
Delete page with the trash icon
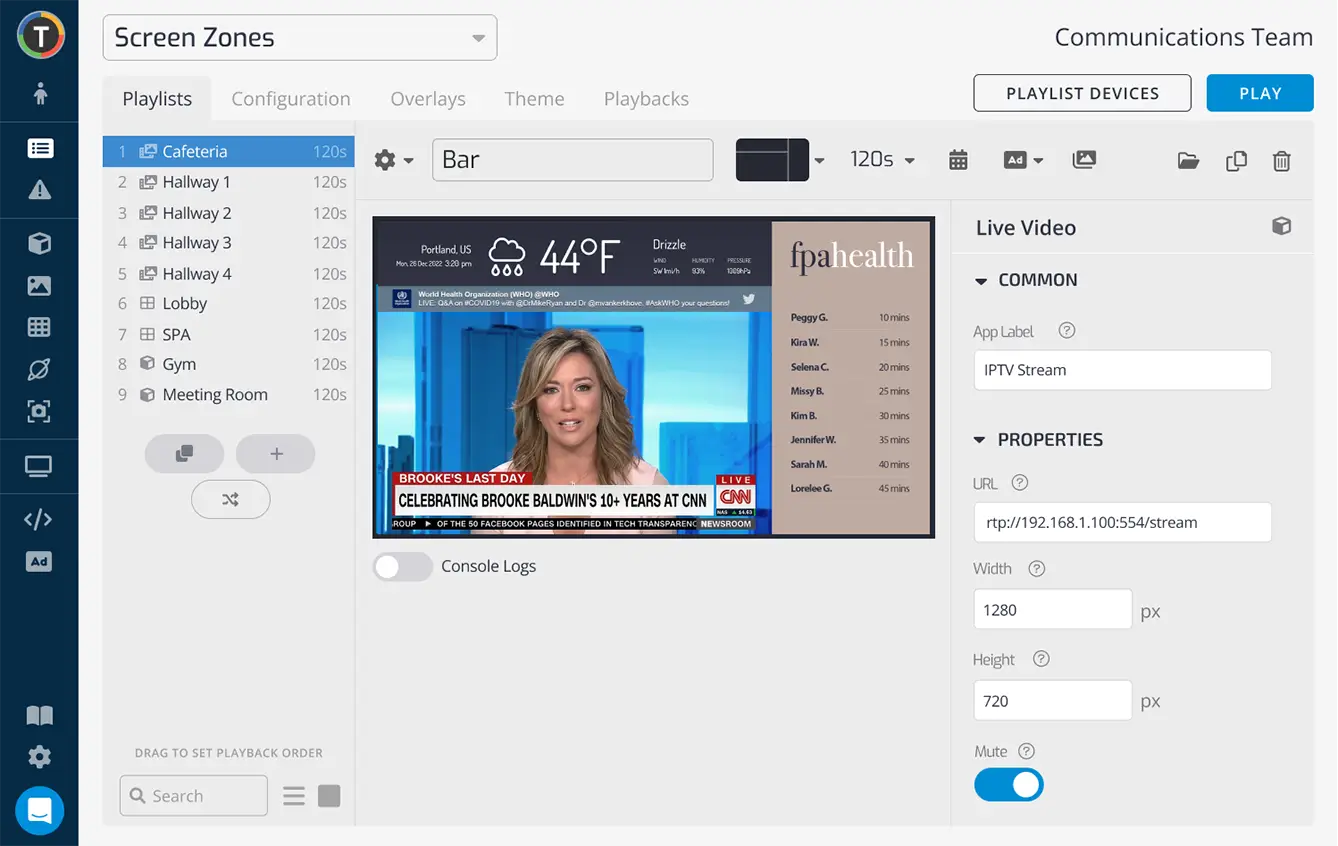(1282, 161)
